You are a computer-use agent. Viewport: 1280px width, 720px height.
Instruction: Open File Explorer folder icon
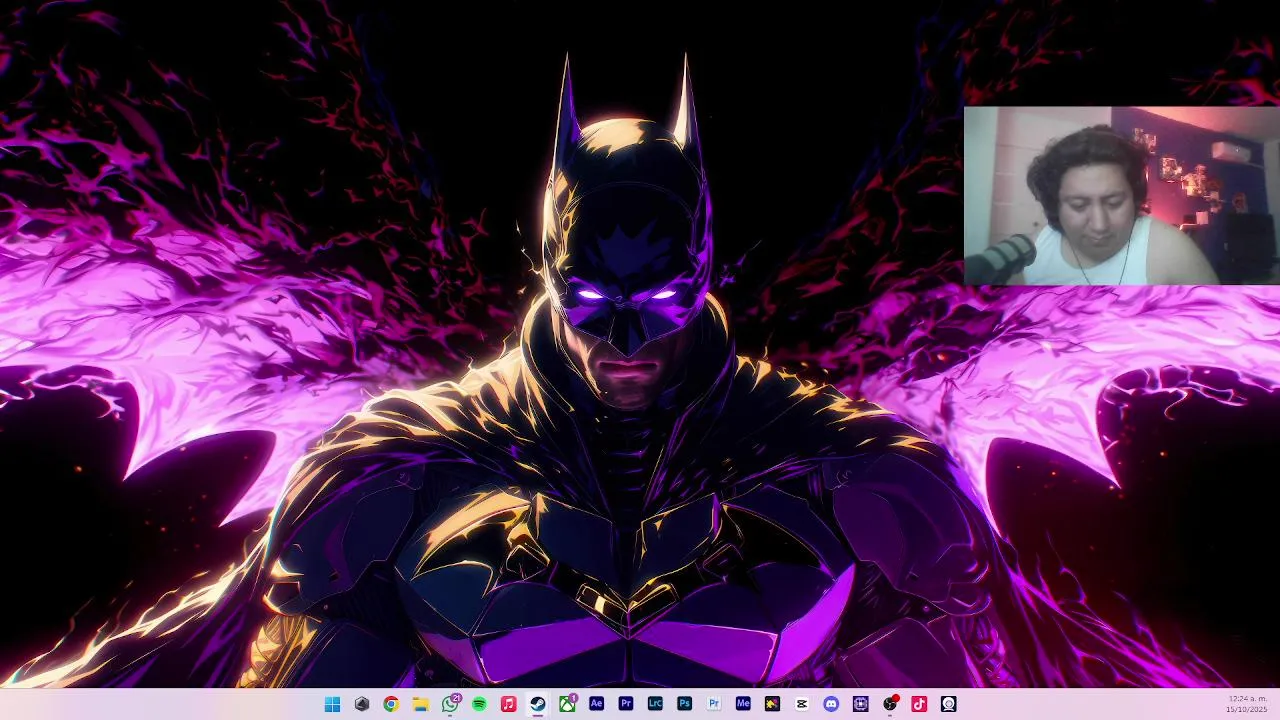tap(421, 704)
